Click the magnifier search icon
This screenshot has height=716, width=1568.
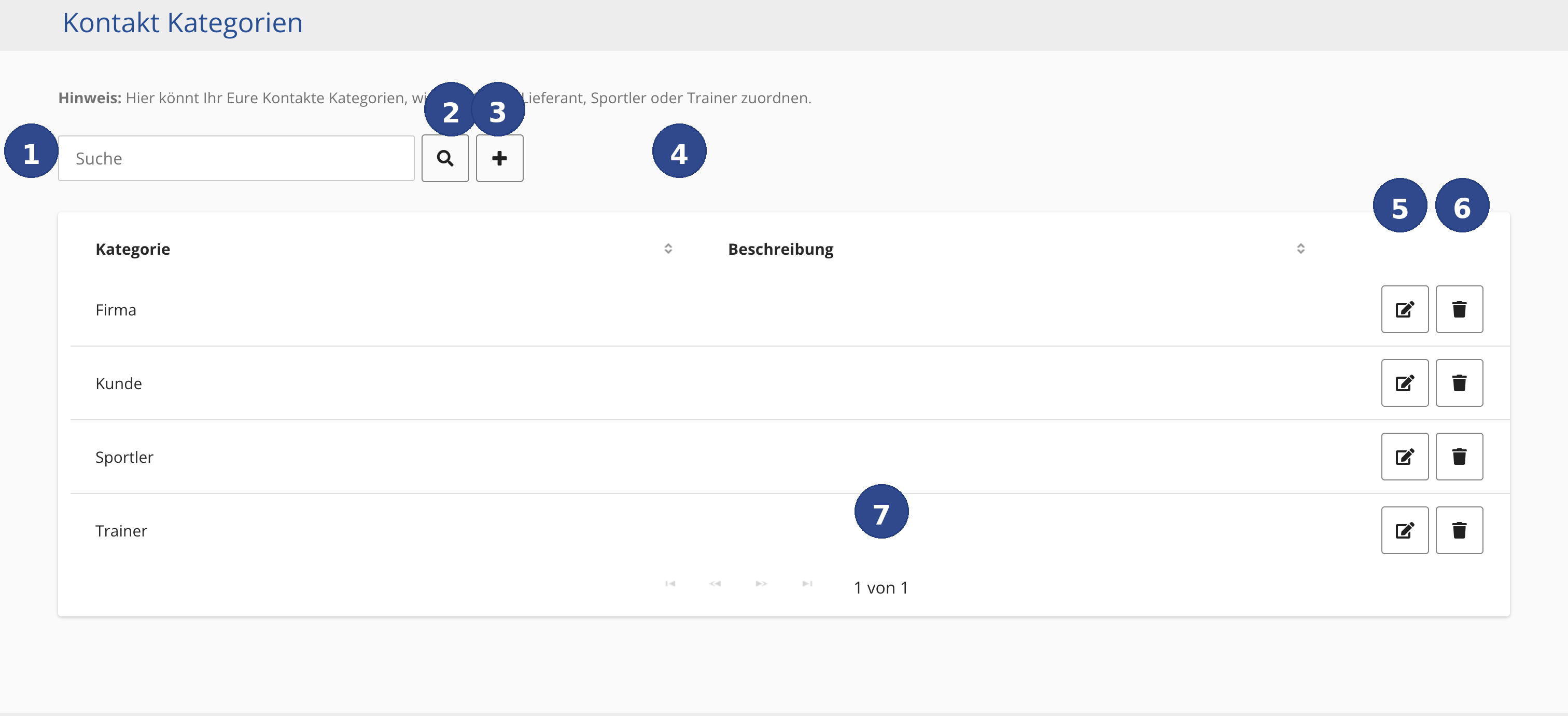(x=445, y=158)
